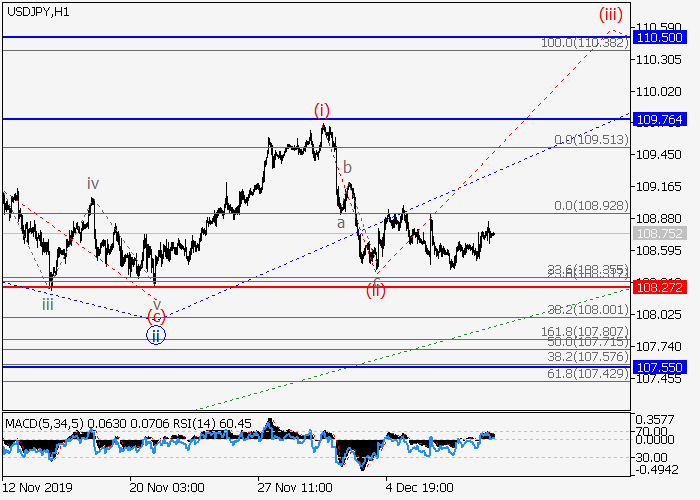Click the iv wave label
The height and width of the screenshot is (500, 700).
[92, 183]
